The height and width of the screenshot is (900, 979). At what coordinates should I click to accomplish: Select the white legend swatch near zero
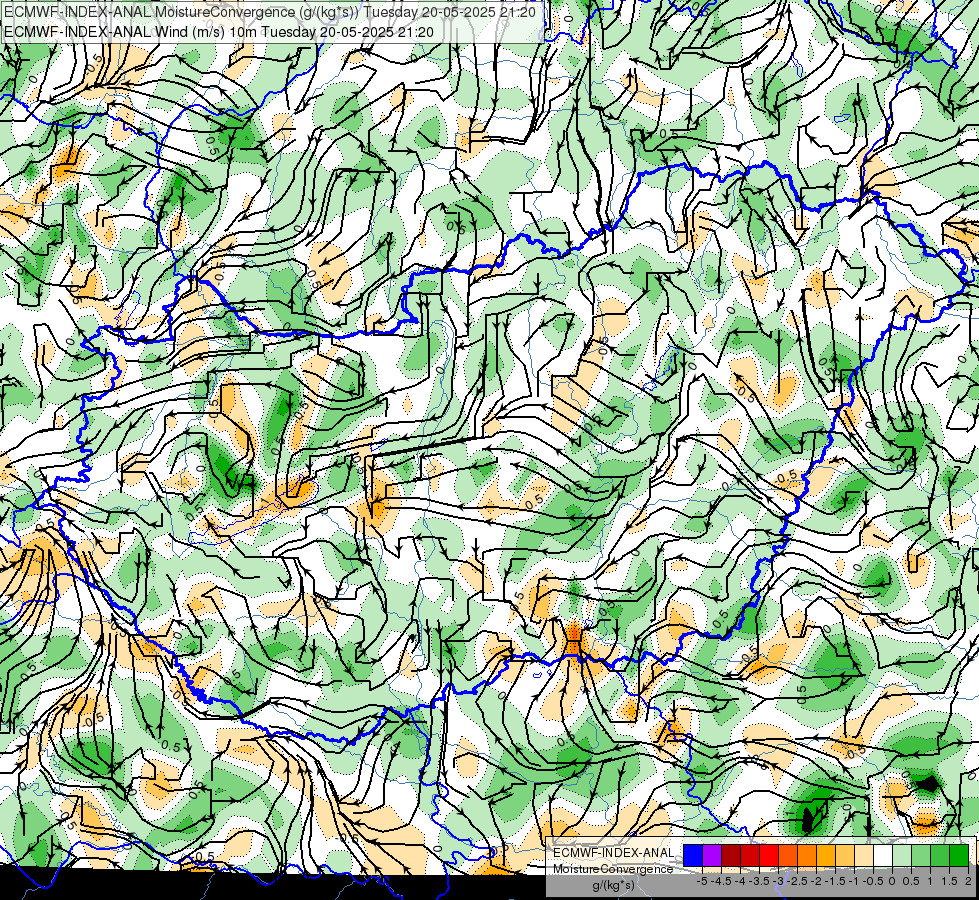pos(883,855)
